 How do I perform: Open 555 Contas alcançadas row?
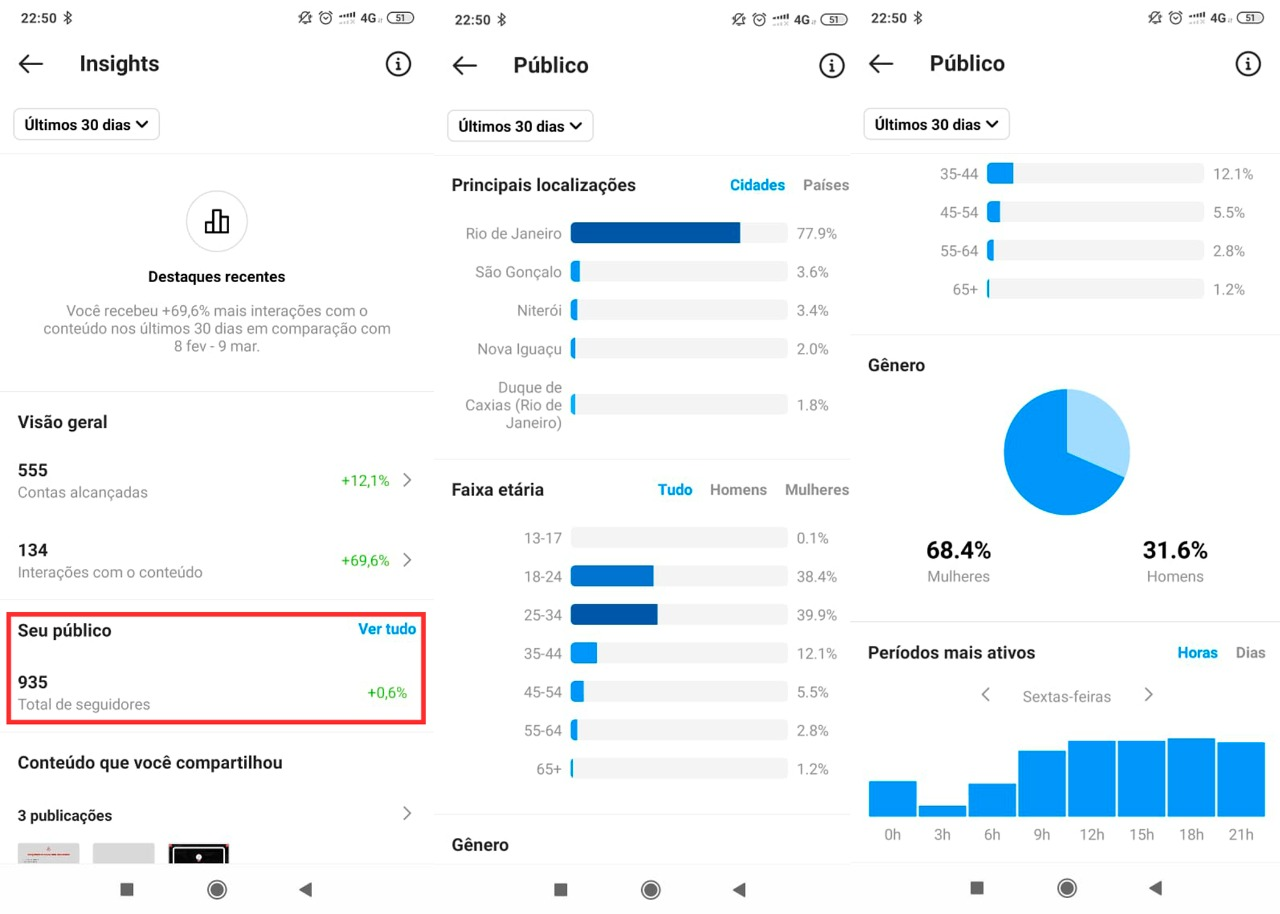point(217,480)
